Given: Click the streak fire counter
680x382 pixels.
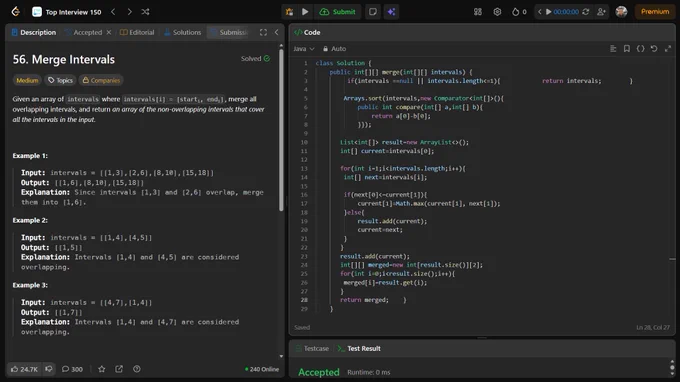Looking at the screenshot, I should click(x=519, y=12).
